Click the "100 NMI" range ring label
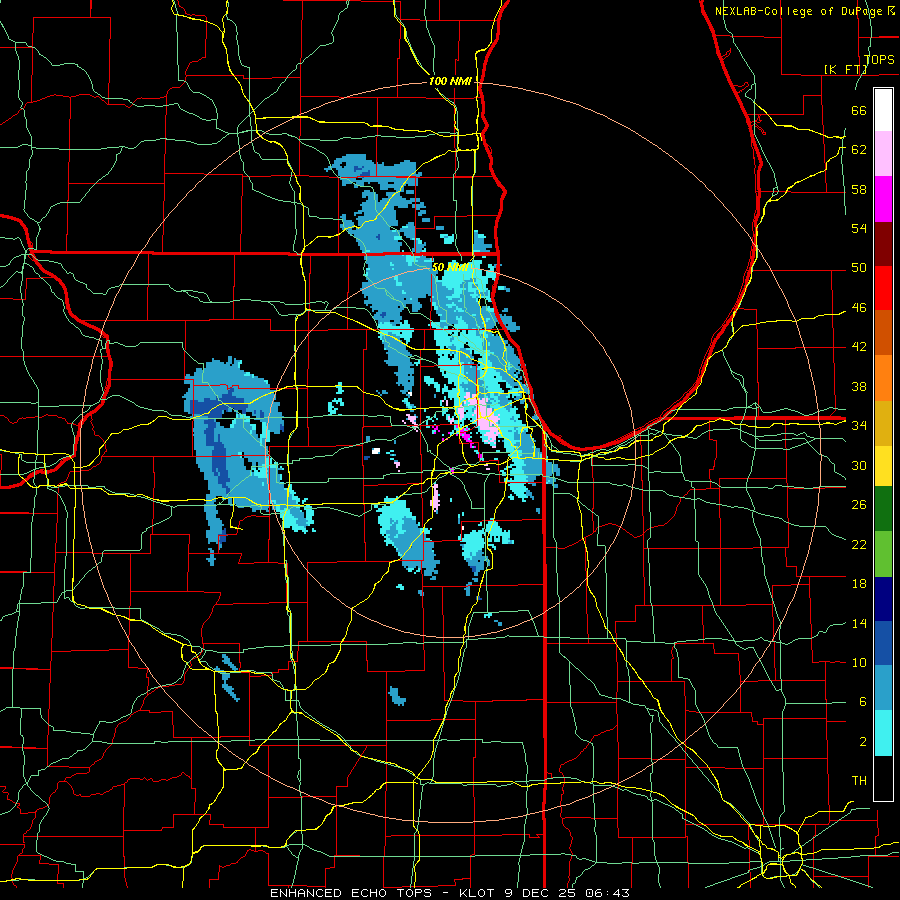The image size is (900, 900). (x=450, y=81)
